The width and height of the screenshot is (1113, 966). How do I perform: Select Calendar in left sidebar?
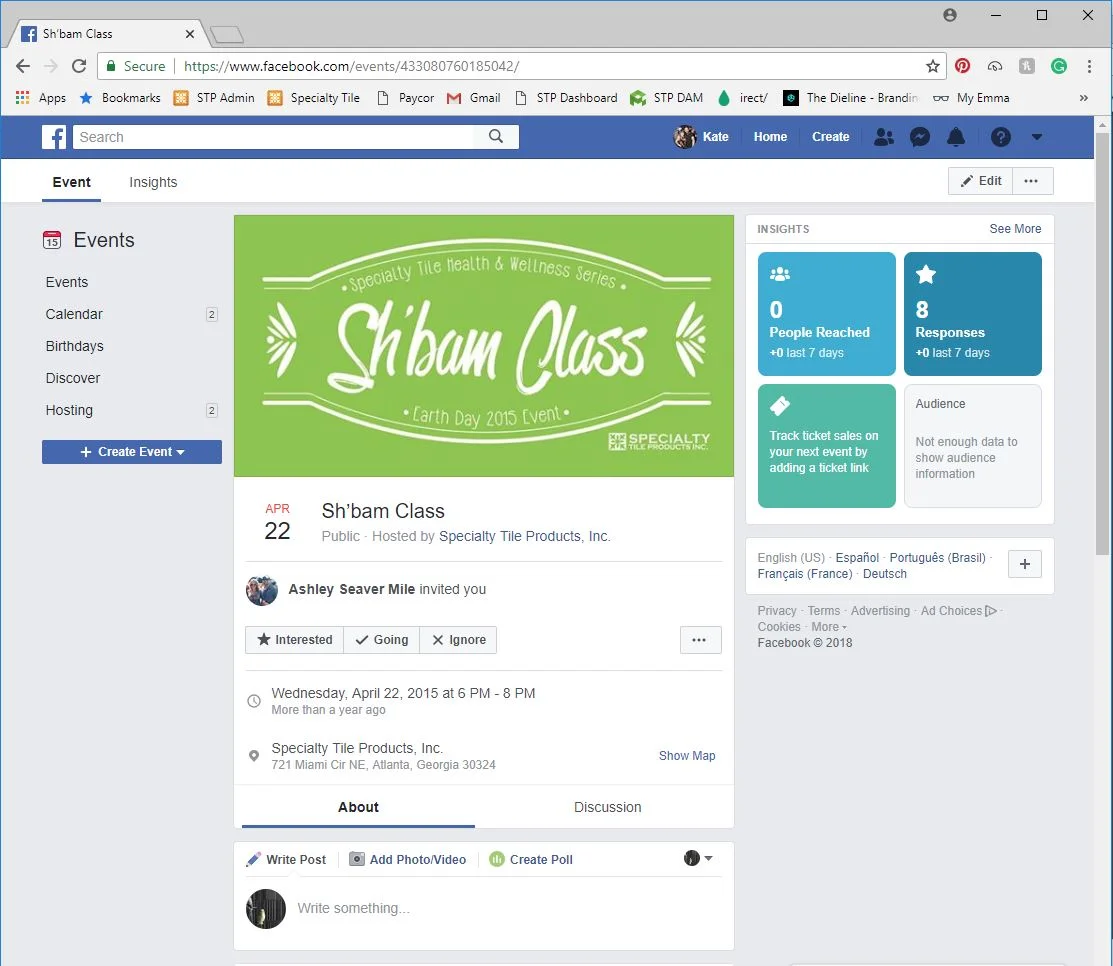[74, 314]
